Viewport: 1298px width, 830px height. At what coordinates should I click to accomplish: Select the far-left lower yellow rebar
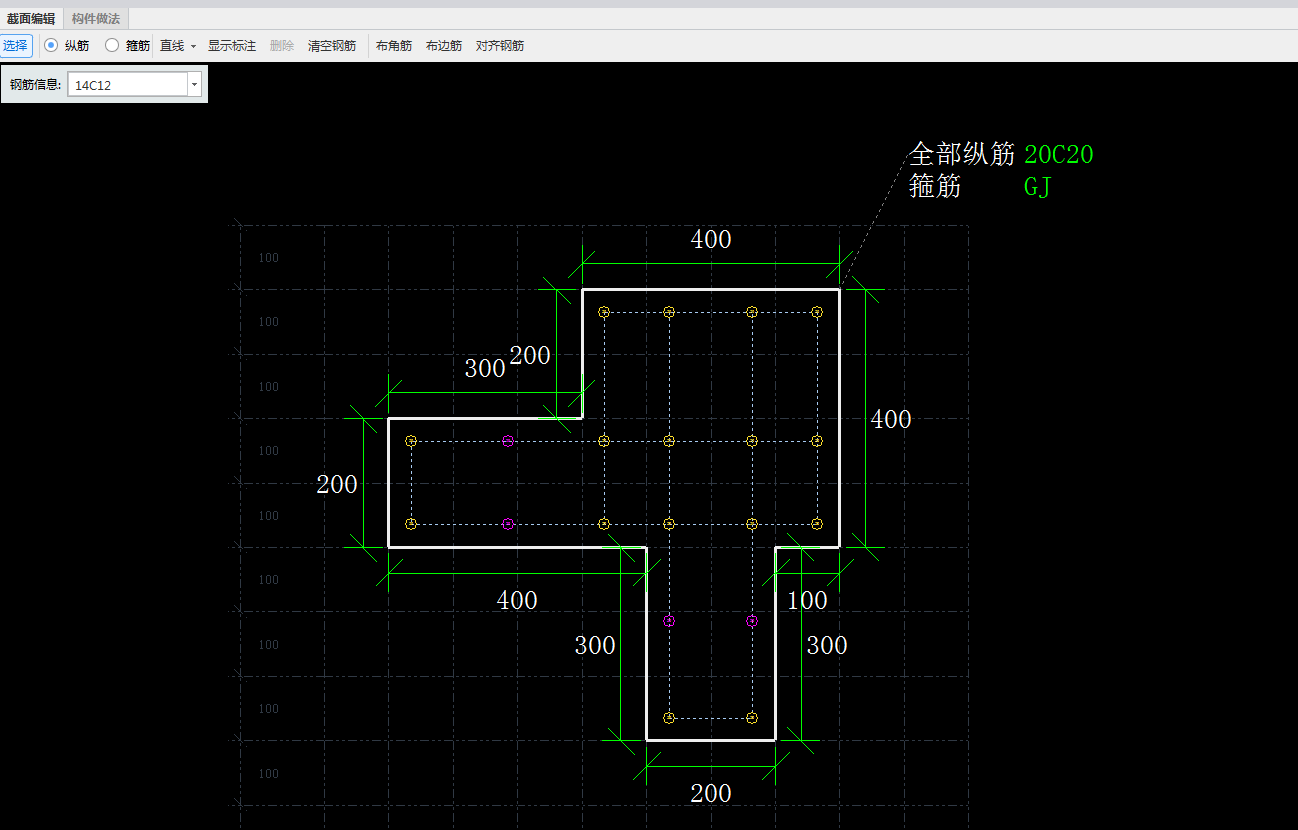point(411,524)
